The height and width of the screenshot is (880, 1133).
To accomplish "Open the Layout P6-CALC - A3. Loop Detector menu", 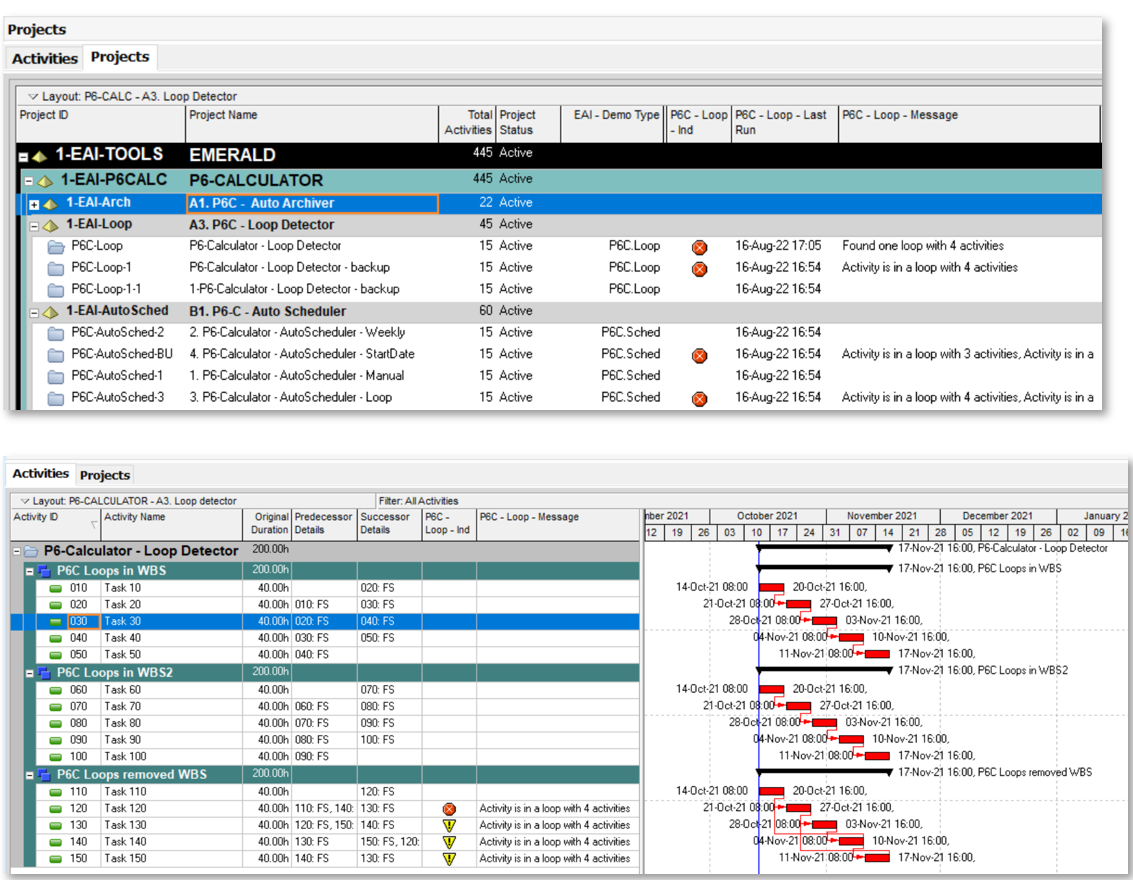I will (x=132, y=97).
